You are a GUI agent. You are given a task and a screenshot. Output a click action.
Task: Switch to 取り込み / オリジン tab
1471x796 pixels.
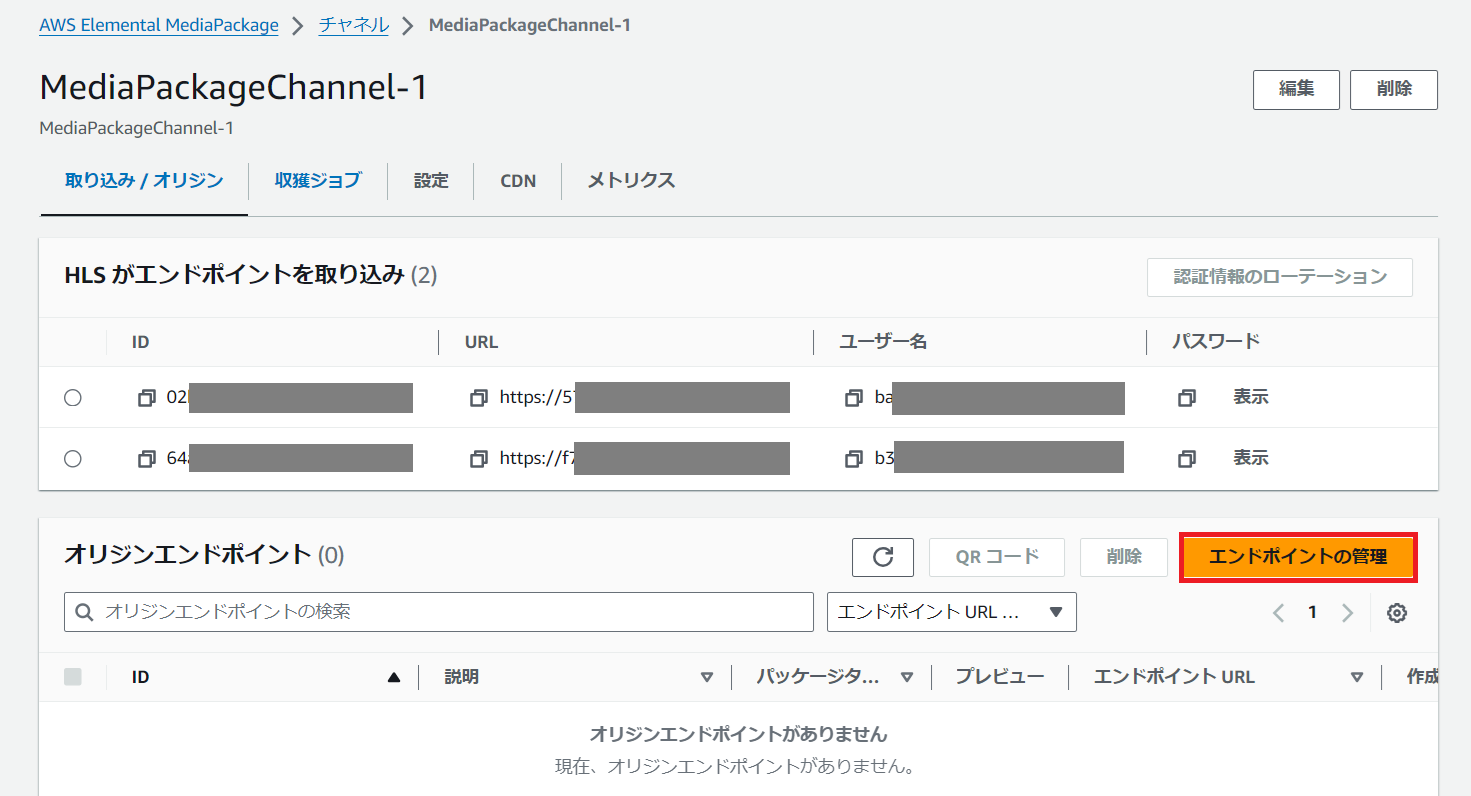144,181
